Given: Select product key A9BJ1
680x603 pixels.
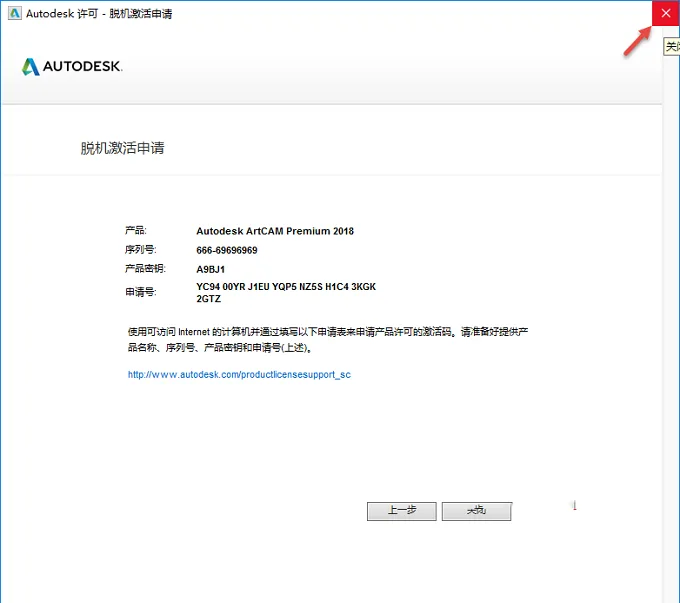Looking at the screenshot, I should point(211,269).
